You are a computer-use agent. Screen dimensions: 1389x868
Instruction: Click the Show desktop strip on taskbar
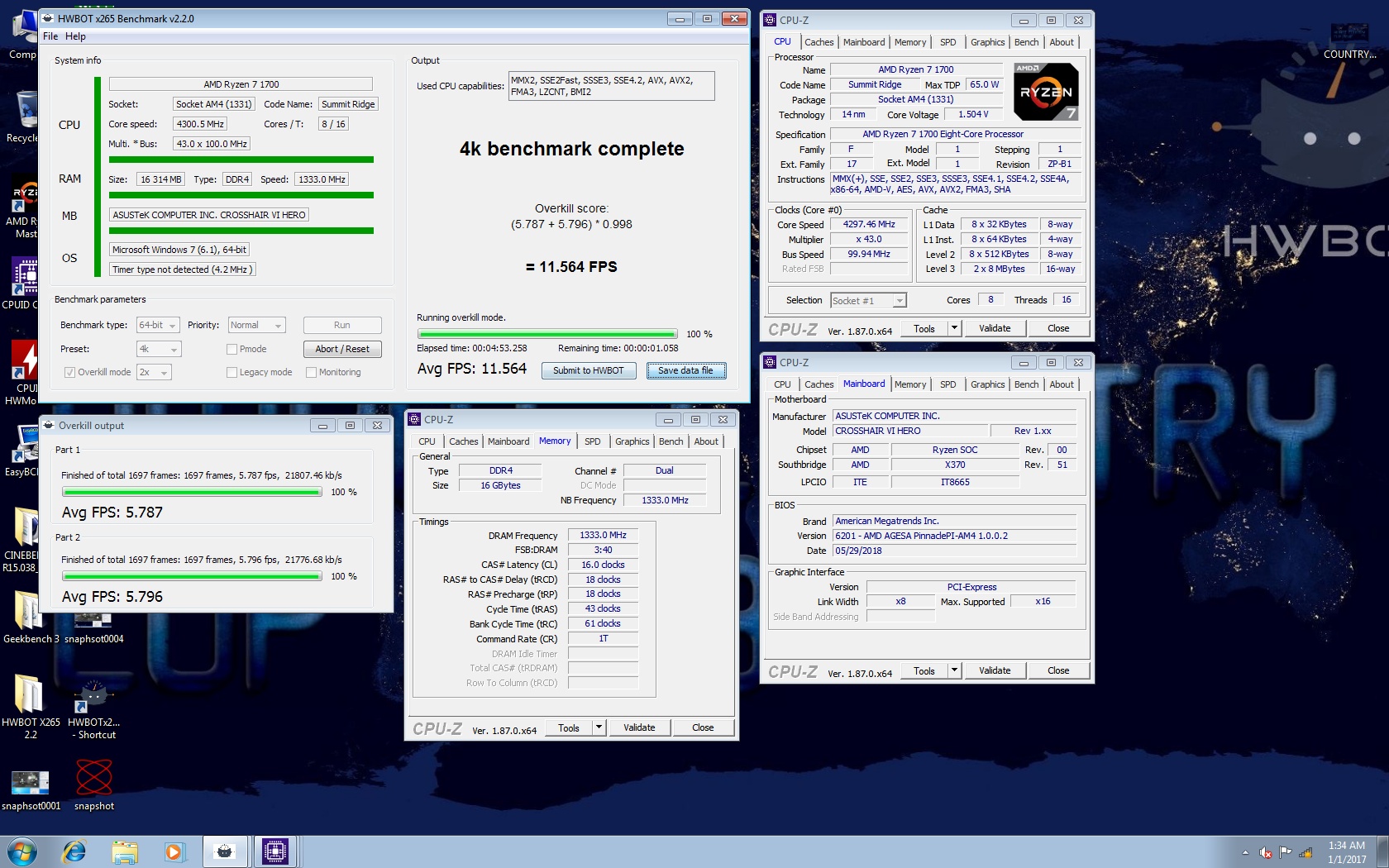coord(1382,852)
